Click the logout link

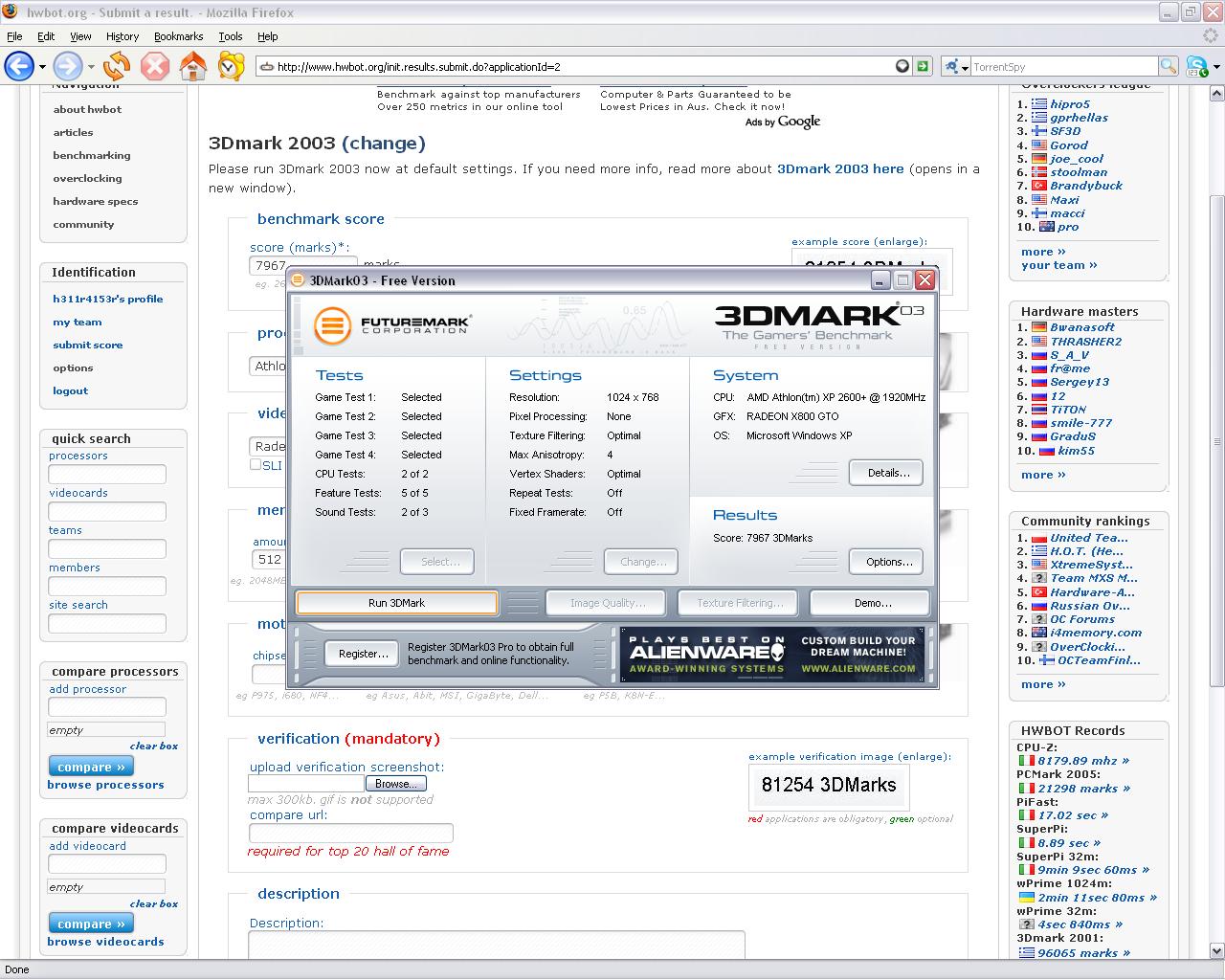pos(70,390)
